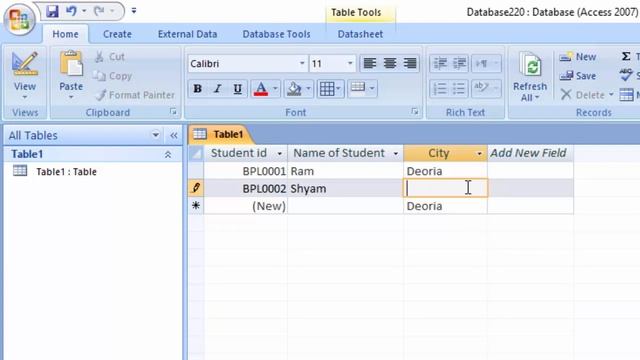Viewport: 640px width, 360px height.
Task: Click the More records icon
Action: (626, 95)
